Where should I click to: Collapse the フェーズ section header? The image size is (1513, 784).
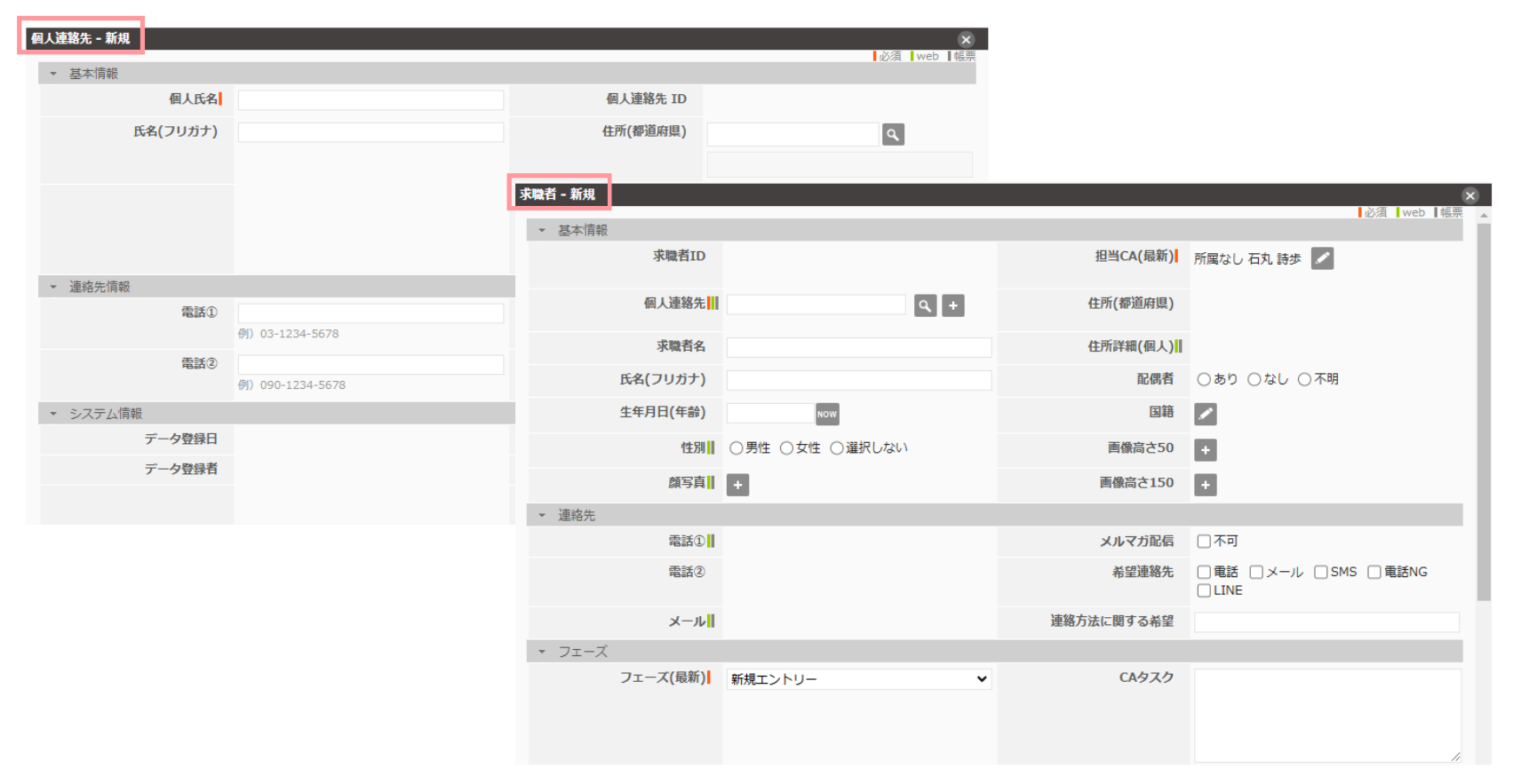tap(542, 652)
